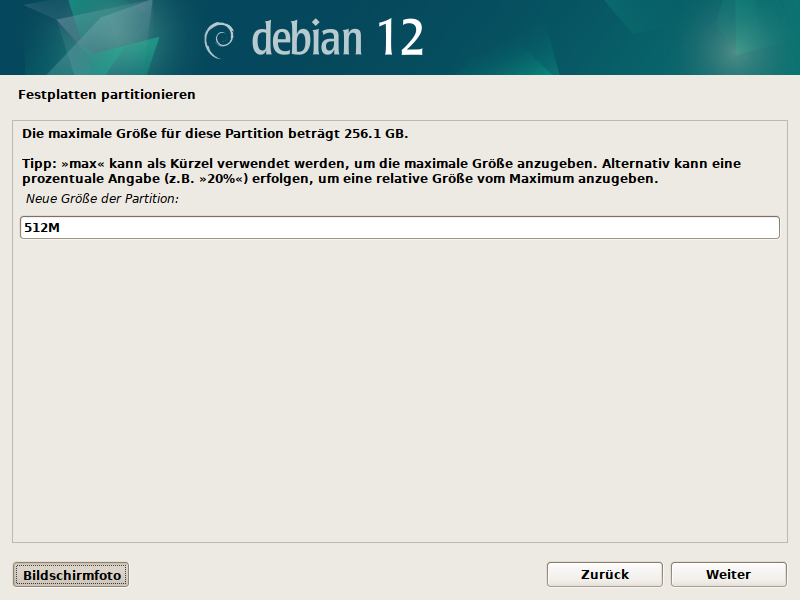
Task: Click the "512M" value inside the text box
Action: (44, 228)
